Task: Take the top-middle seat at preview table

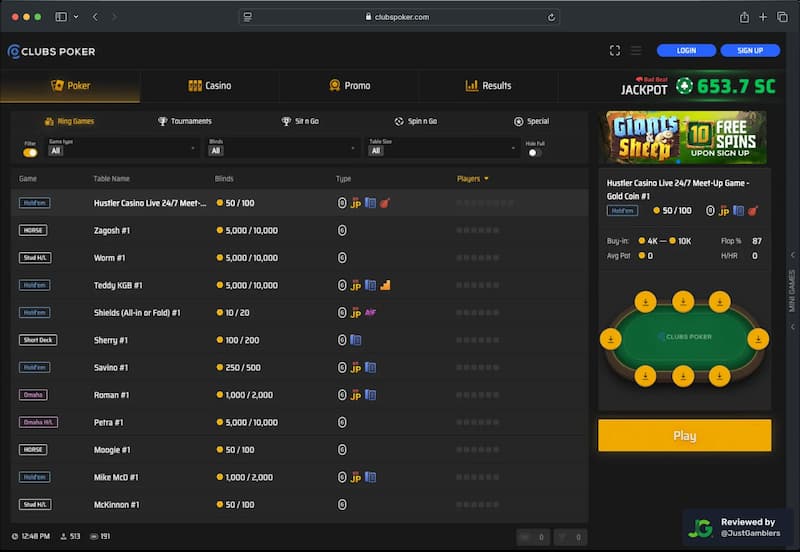Action: (683, 301)
